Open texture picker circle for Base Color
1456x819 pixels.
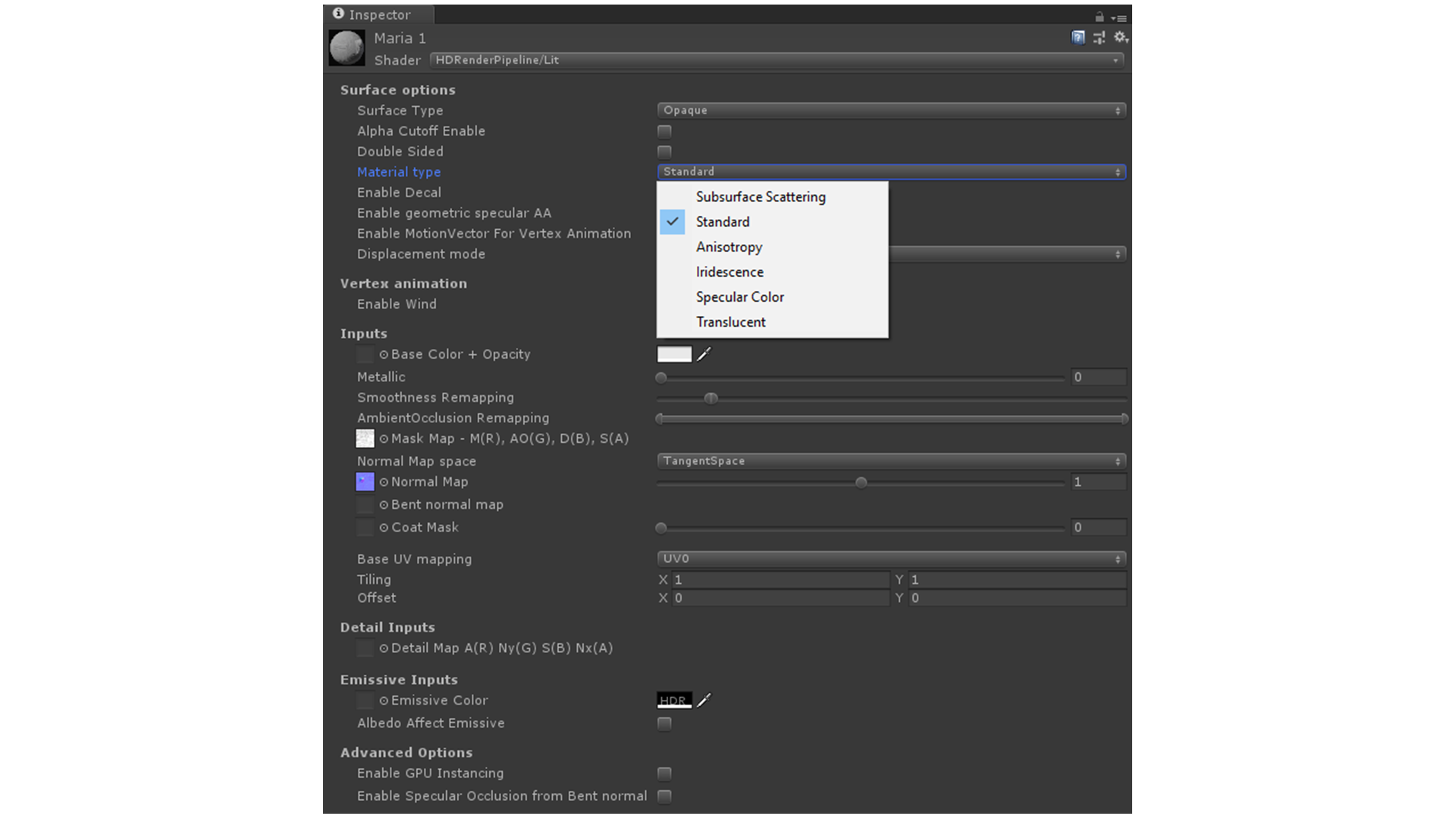[x=384, y=354]
